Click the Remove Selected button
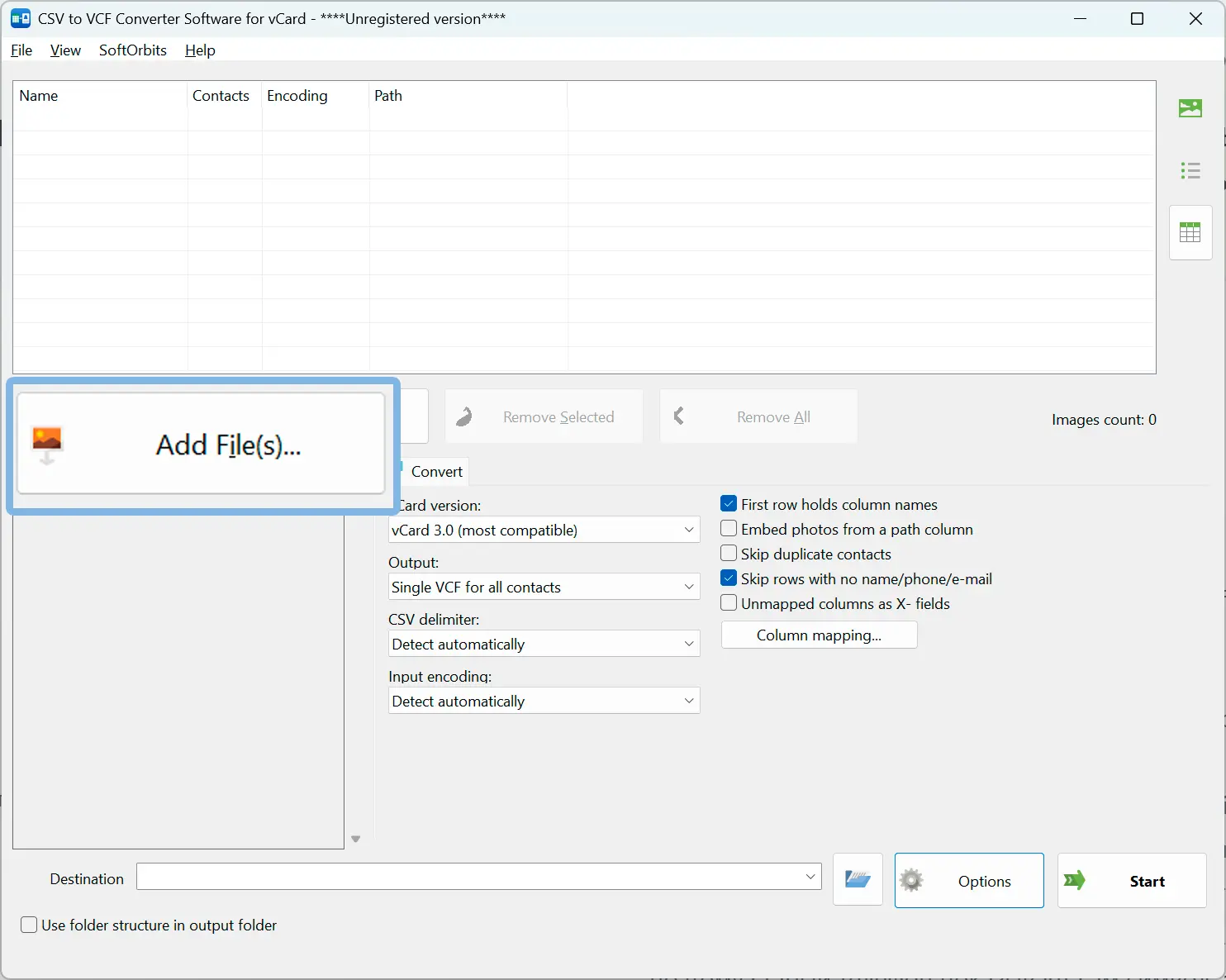The width and height of the screenshot is (1226, 980). point(544,416)
